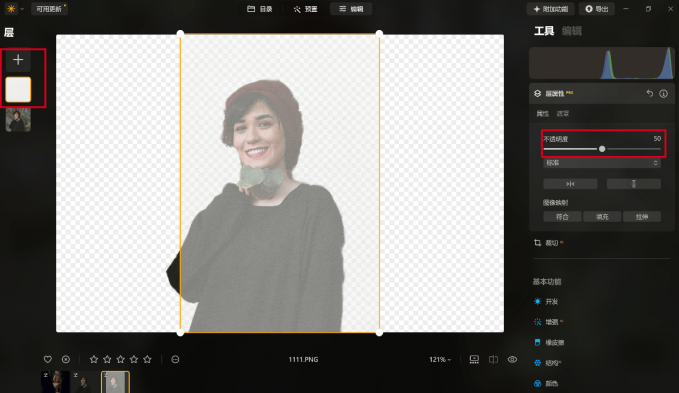This screenshot has height=393, width=679.
Task: Select the 遮罩 mask sub-tab
Action: click(x=563, y=113)
